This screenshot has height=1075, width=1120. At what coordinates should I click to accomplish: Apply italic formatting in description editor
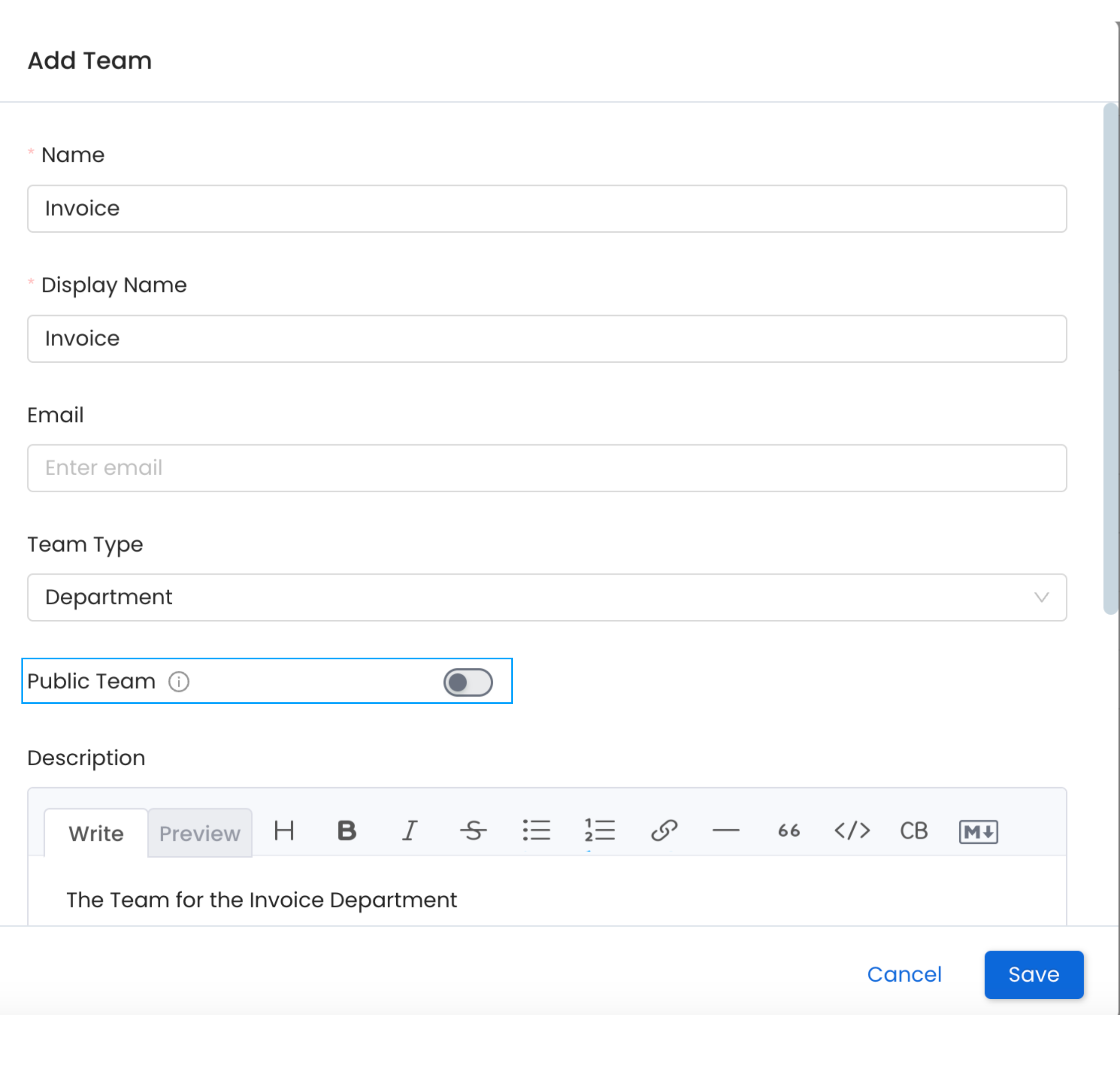410,830
